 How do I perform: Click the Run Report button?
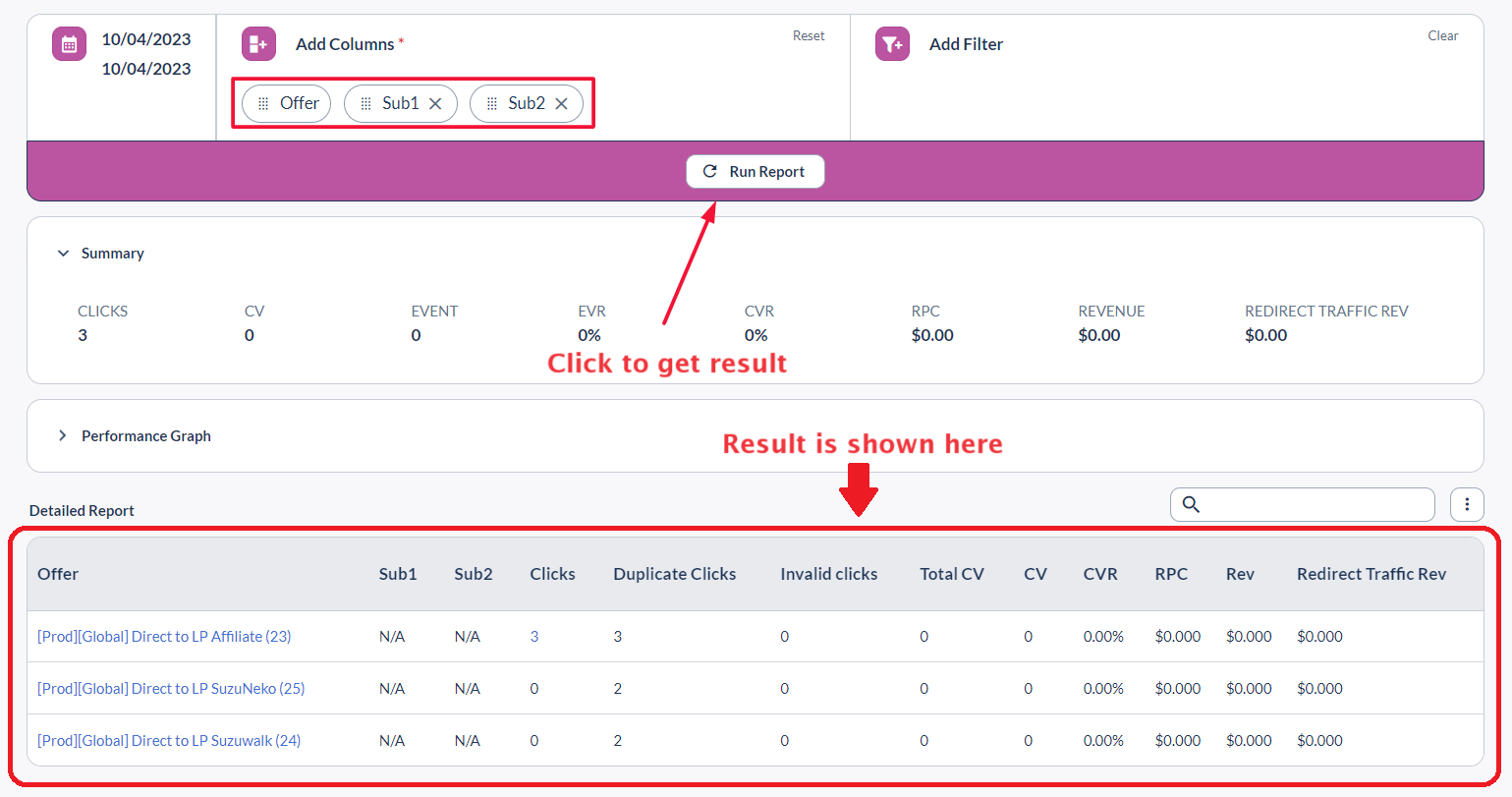point(755,172)
